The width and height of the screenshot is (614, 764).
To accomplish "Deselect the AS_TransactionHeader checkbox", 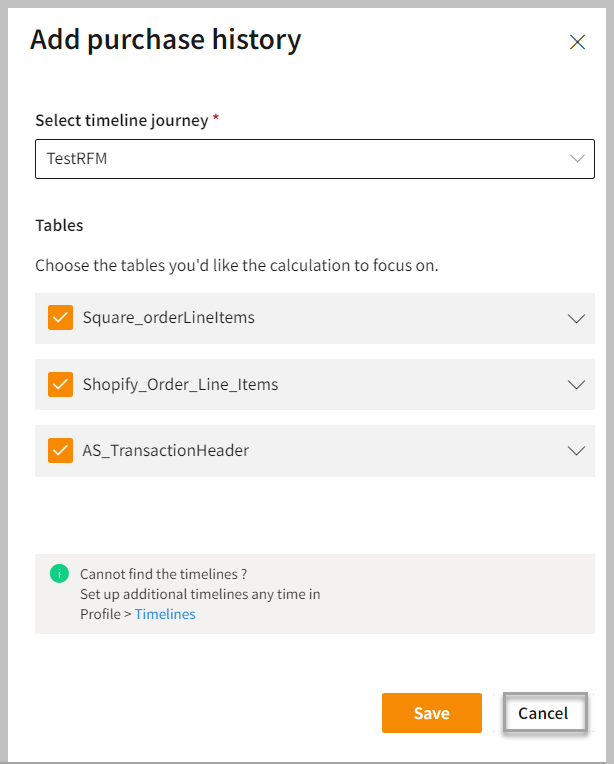I will coord(60,450).
